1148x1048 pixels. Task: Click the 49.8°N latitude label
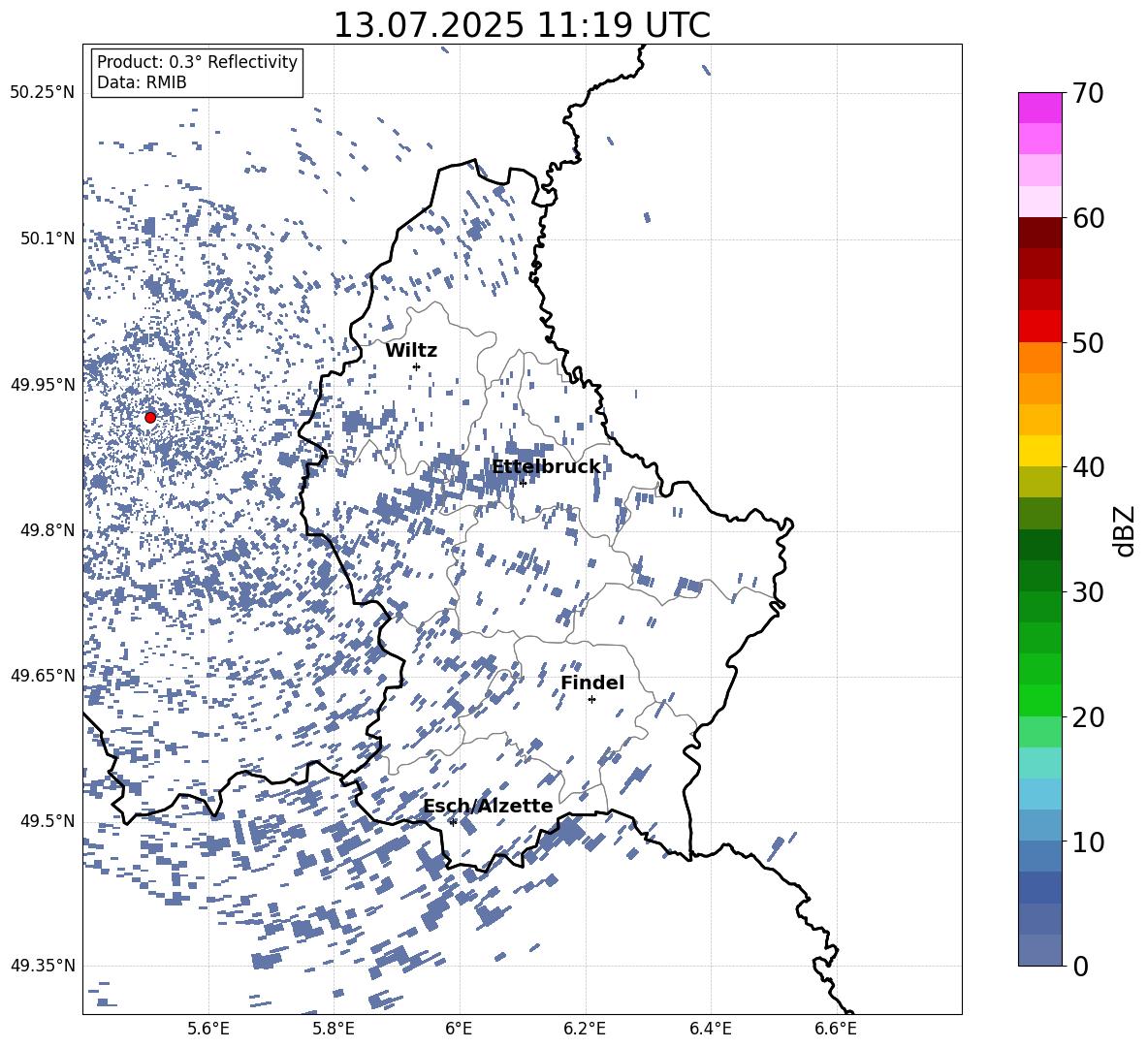[x=47, y=530]
